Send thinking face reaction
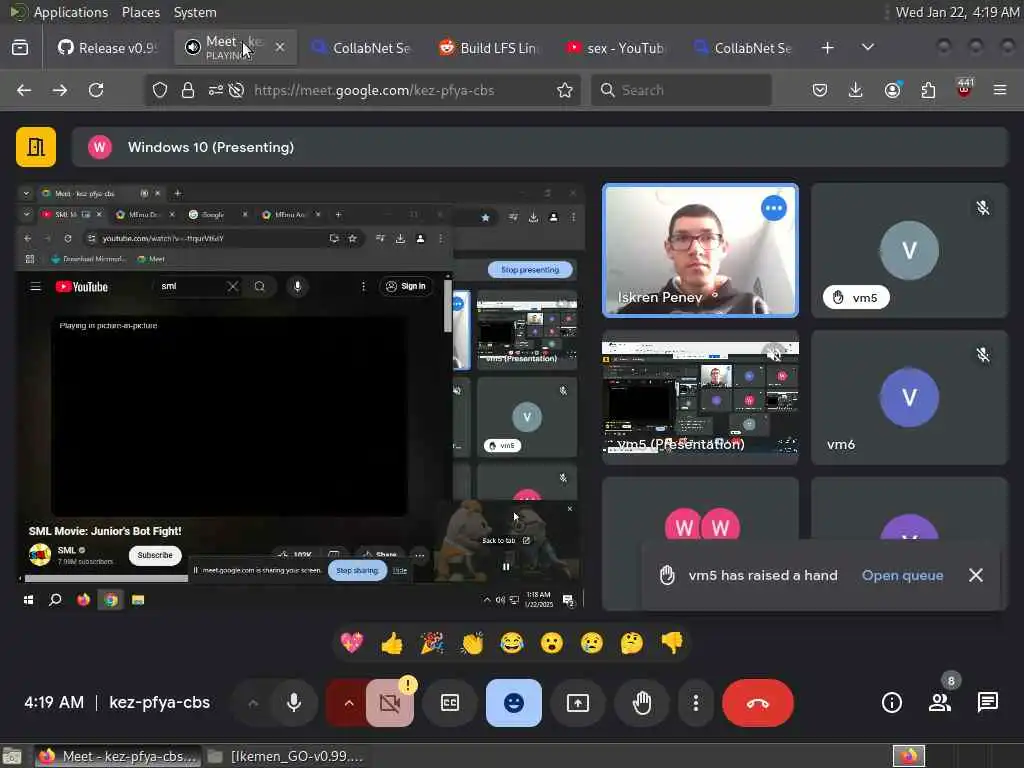Image resolution: width=1024 pixels, height=768 pixels. 632,643
